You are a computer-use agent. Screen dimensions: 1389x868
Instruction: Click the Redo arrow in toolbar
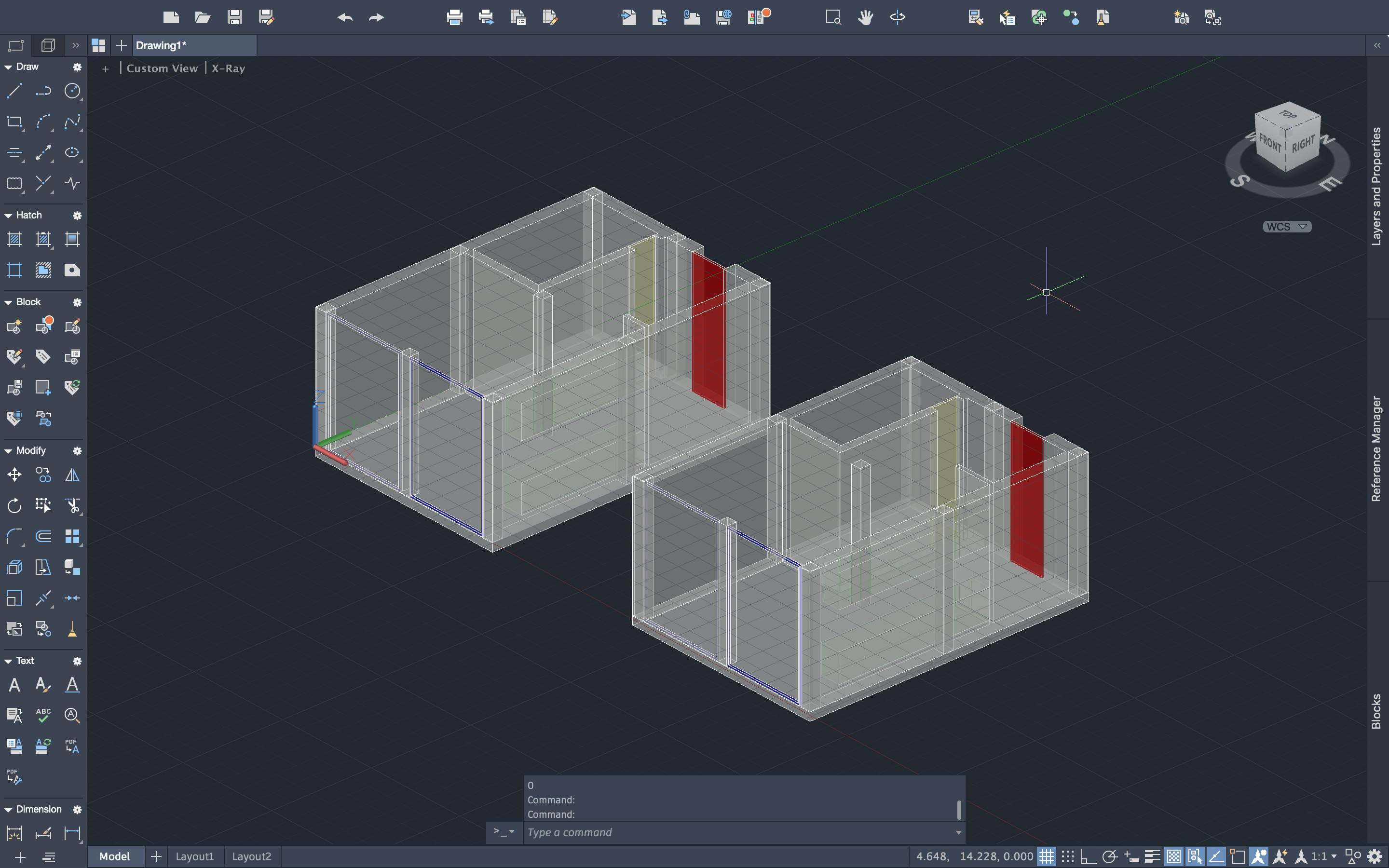[377, 17]
